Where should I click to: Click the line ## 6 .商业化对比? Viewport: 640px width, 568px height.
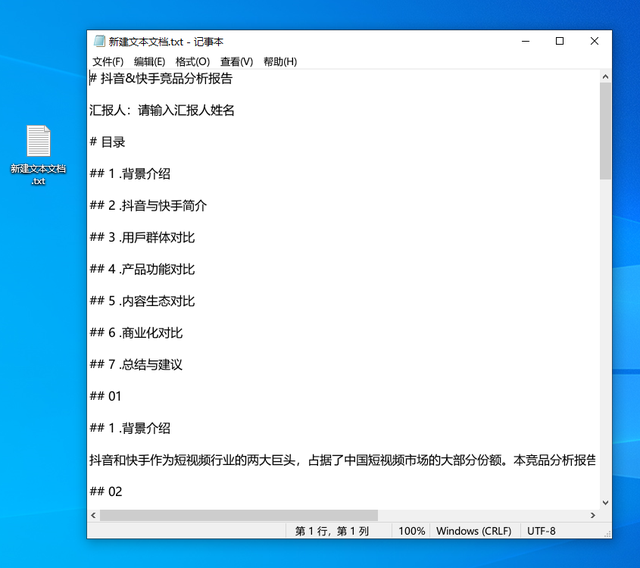click(136, 333)
